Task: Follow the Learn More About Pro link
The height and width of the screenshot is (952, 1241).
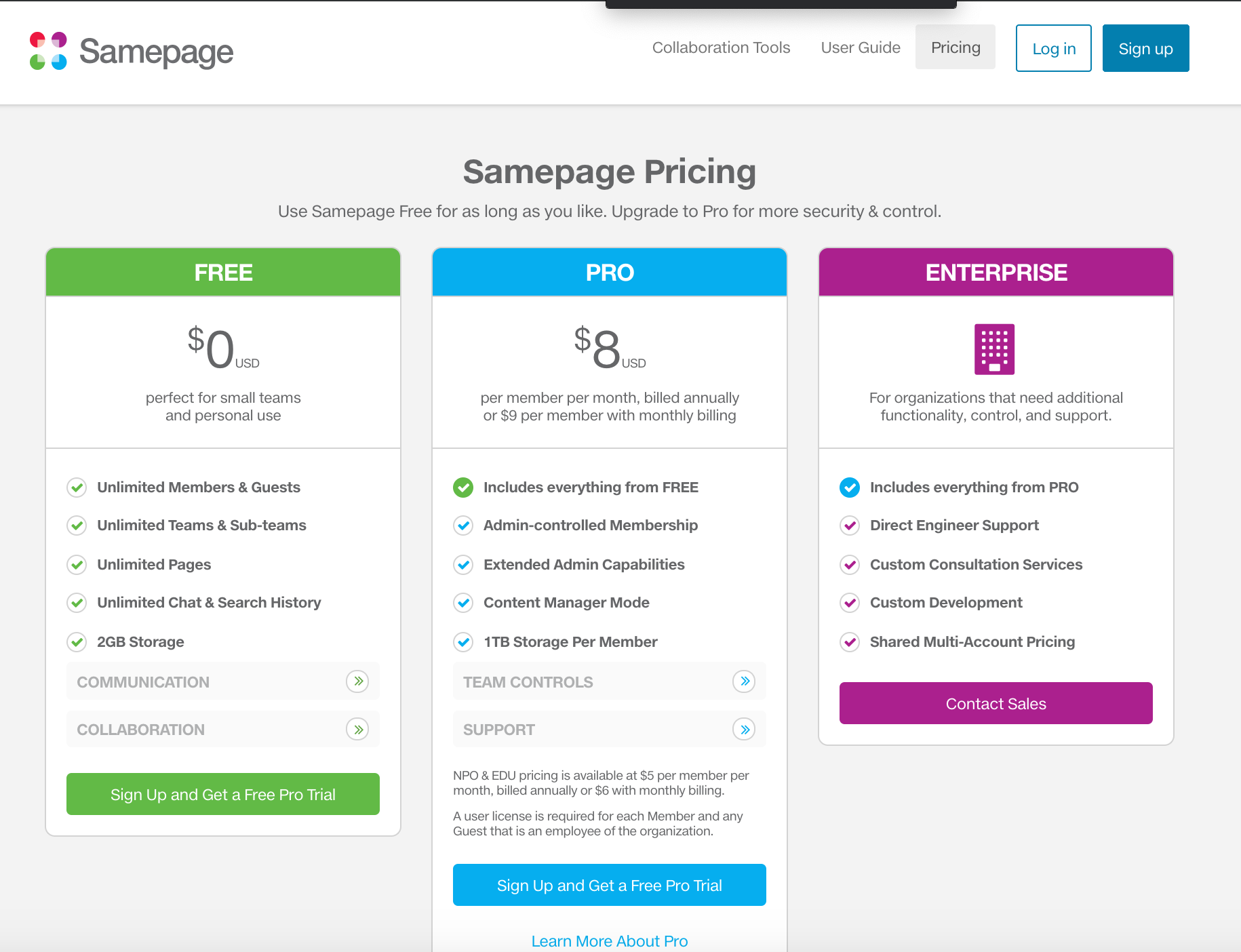Action: click(x=609, y=941)
